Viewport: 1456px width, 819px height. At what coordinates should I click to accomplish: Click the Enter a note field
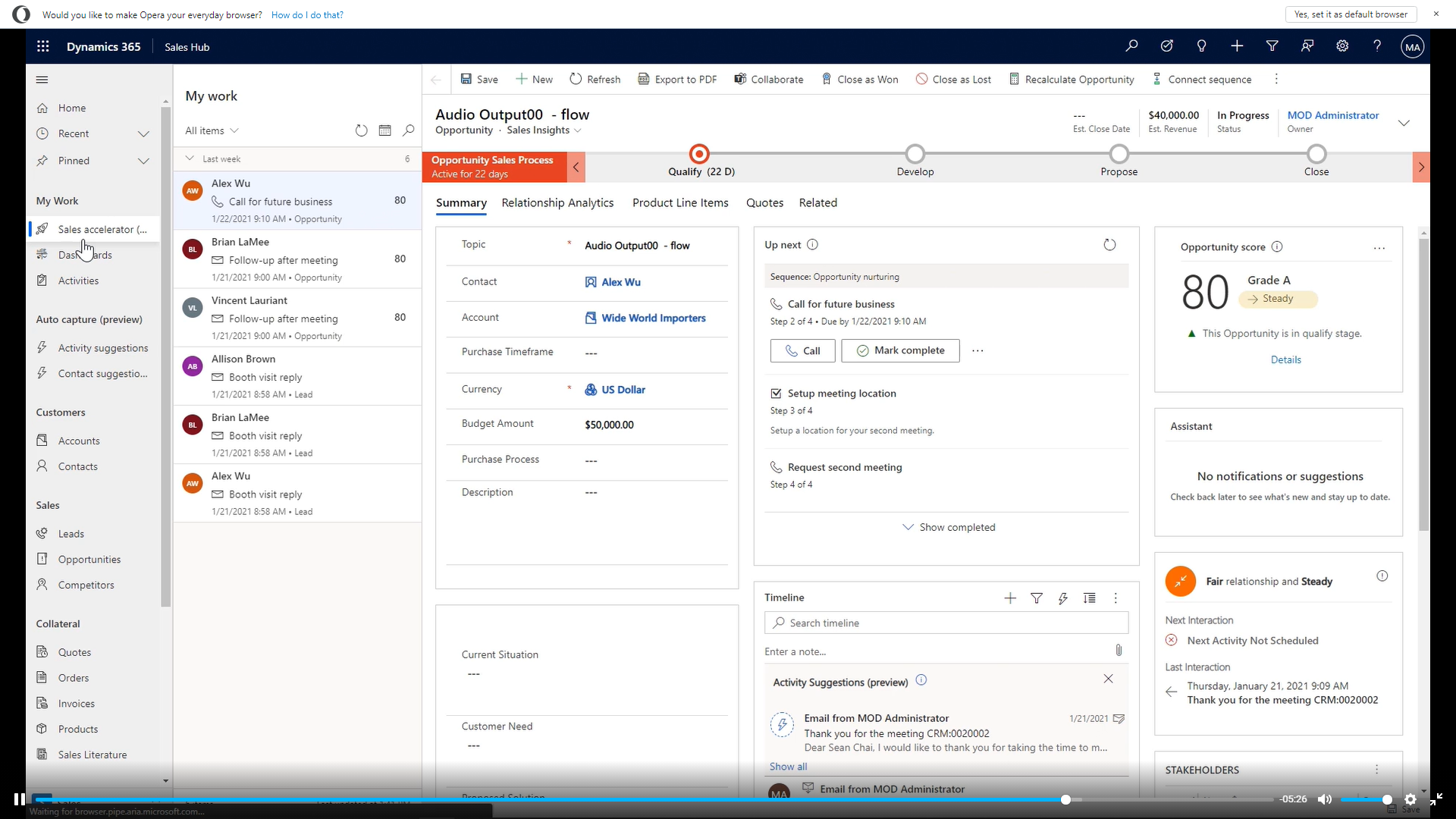coord(937,651)
